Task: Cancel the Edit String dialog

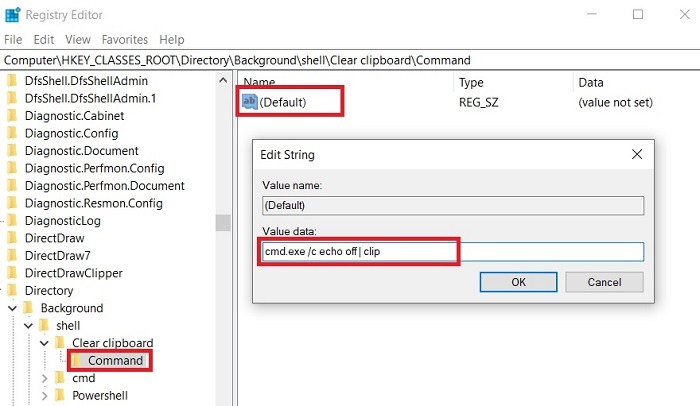Action: click(x=604, y=282)
